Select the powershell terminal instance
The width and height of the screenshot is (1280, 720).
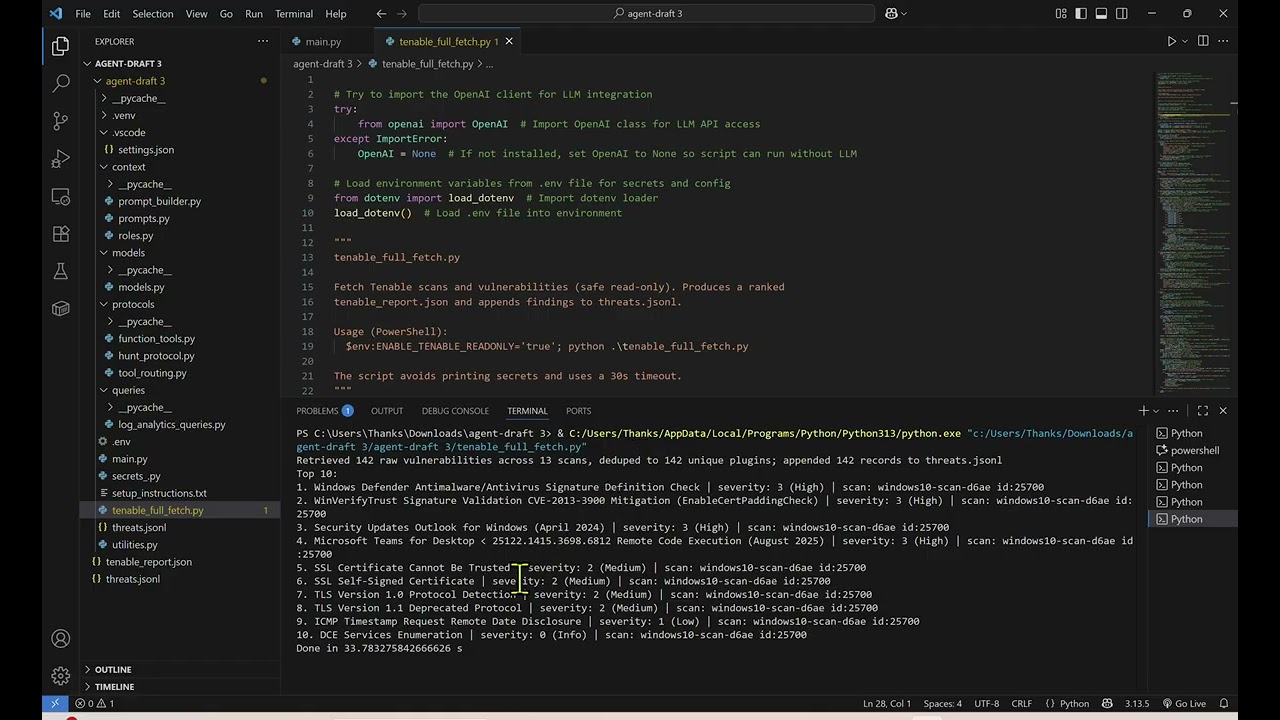coord(1193,450)
